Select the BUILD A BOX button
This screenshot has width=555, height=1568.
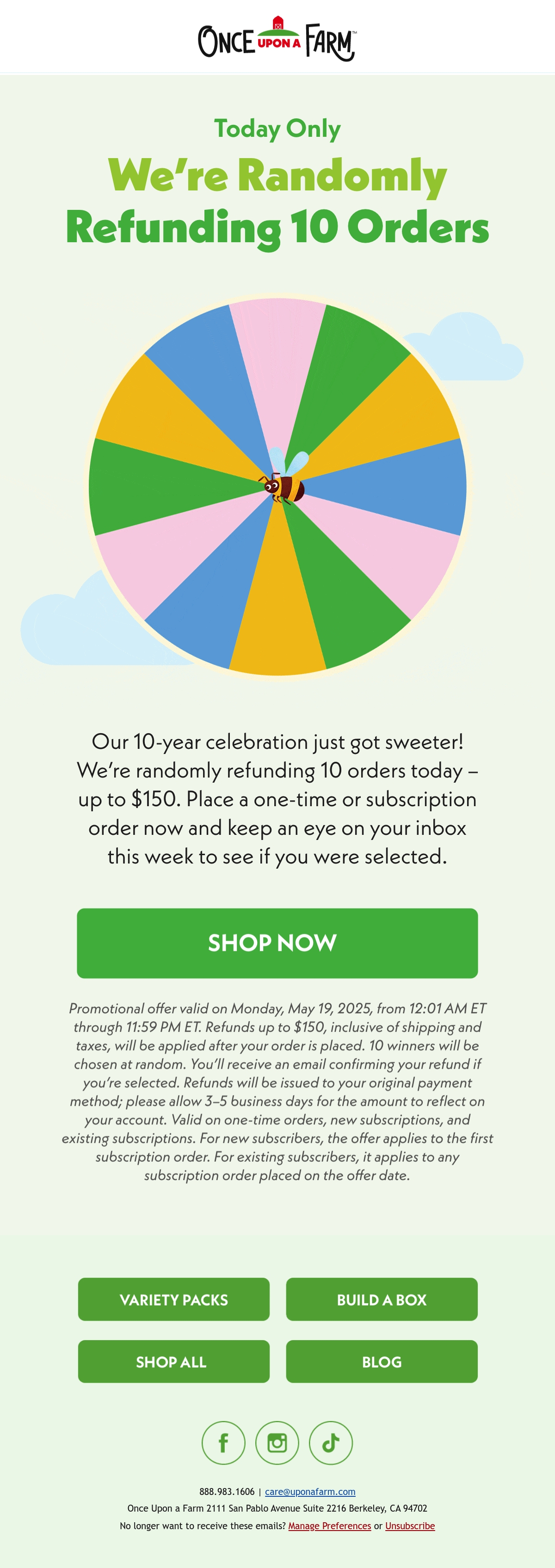tap(382, 1299)
